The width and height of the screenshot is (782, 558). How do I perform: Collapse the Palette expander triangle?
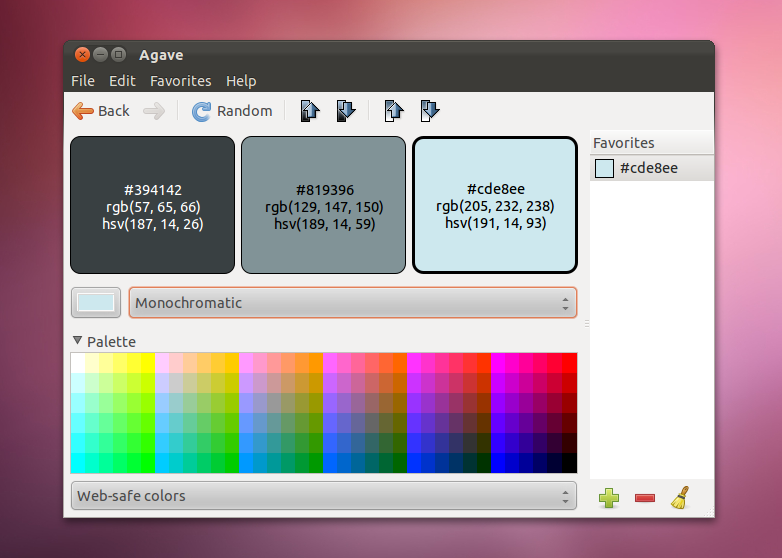pos(77,341)
